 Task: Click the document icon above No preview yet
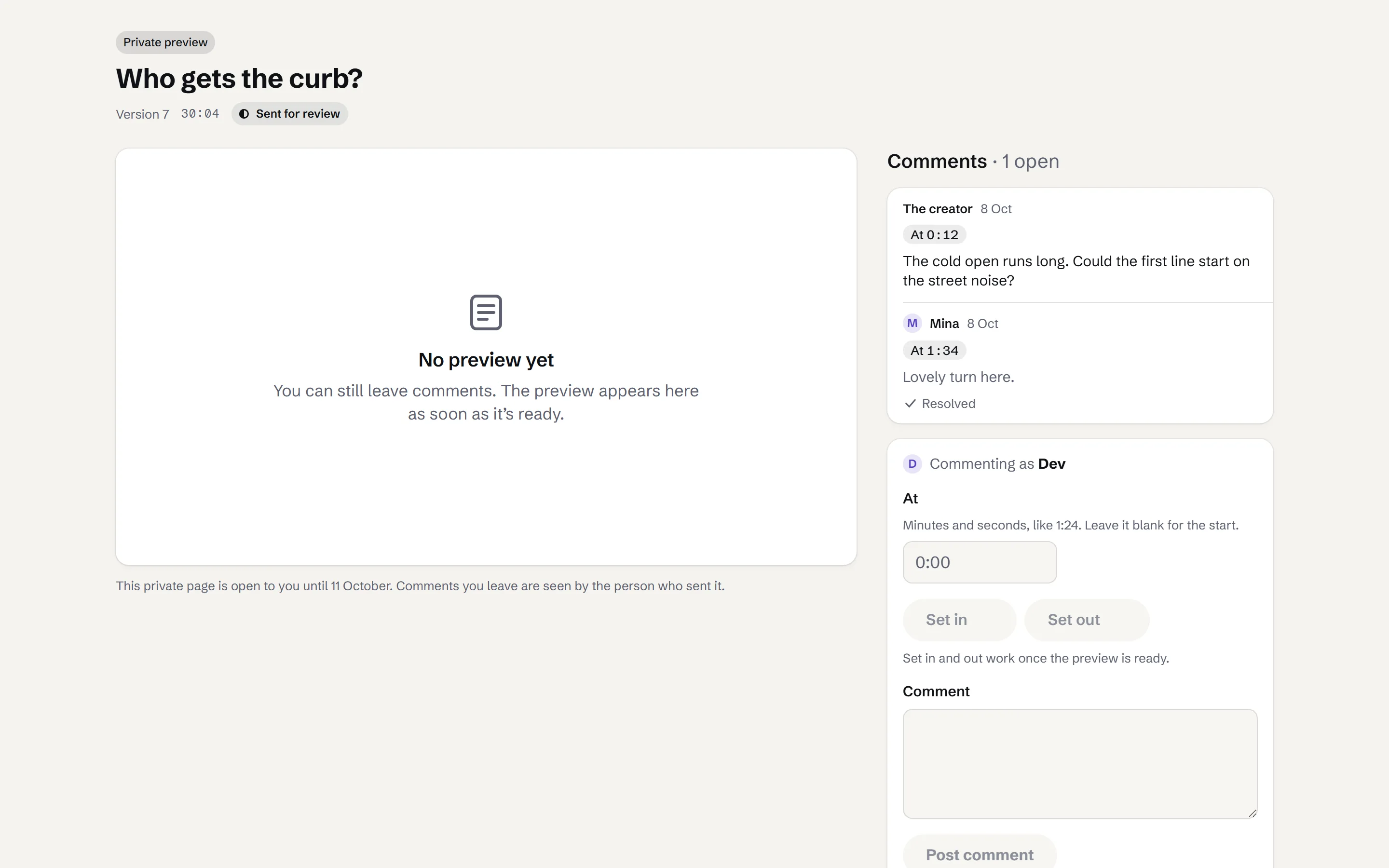click(x=486, y=312)
